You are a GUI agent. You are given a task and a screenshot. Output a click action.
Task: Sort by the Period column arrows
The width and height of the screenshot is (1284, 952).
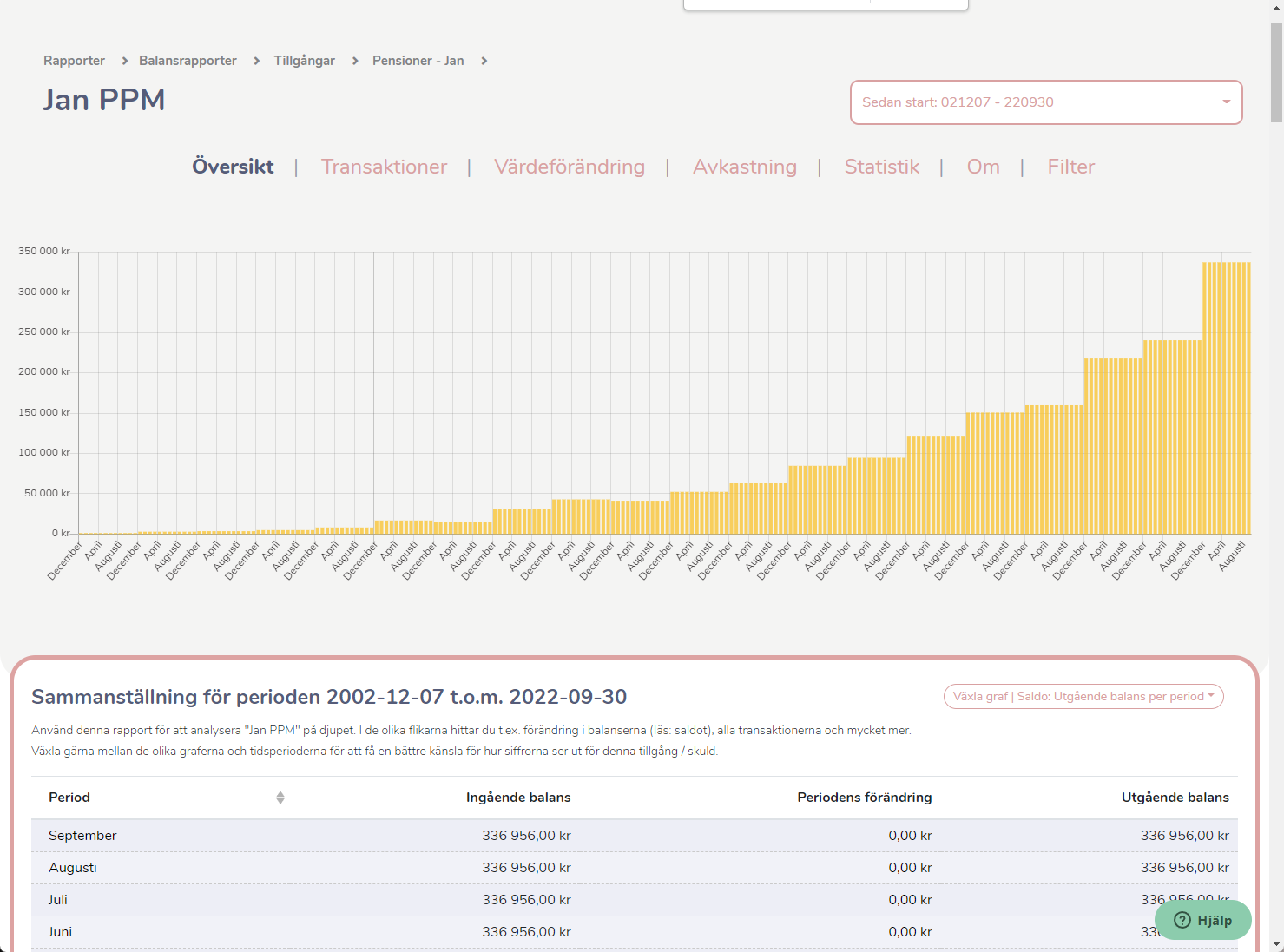click(280, 798)
